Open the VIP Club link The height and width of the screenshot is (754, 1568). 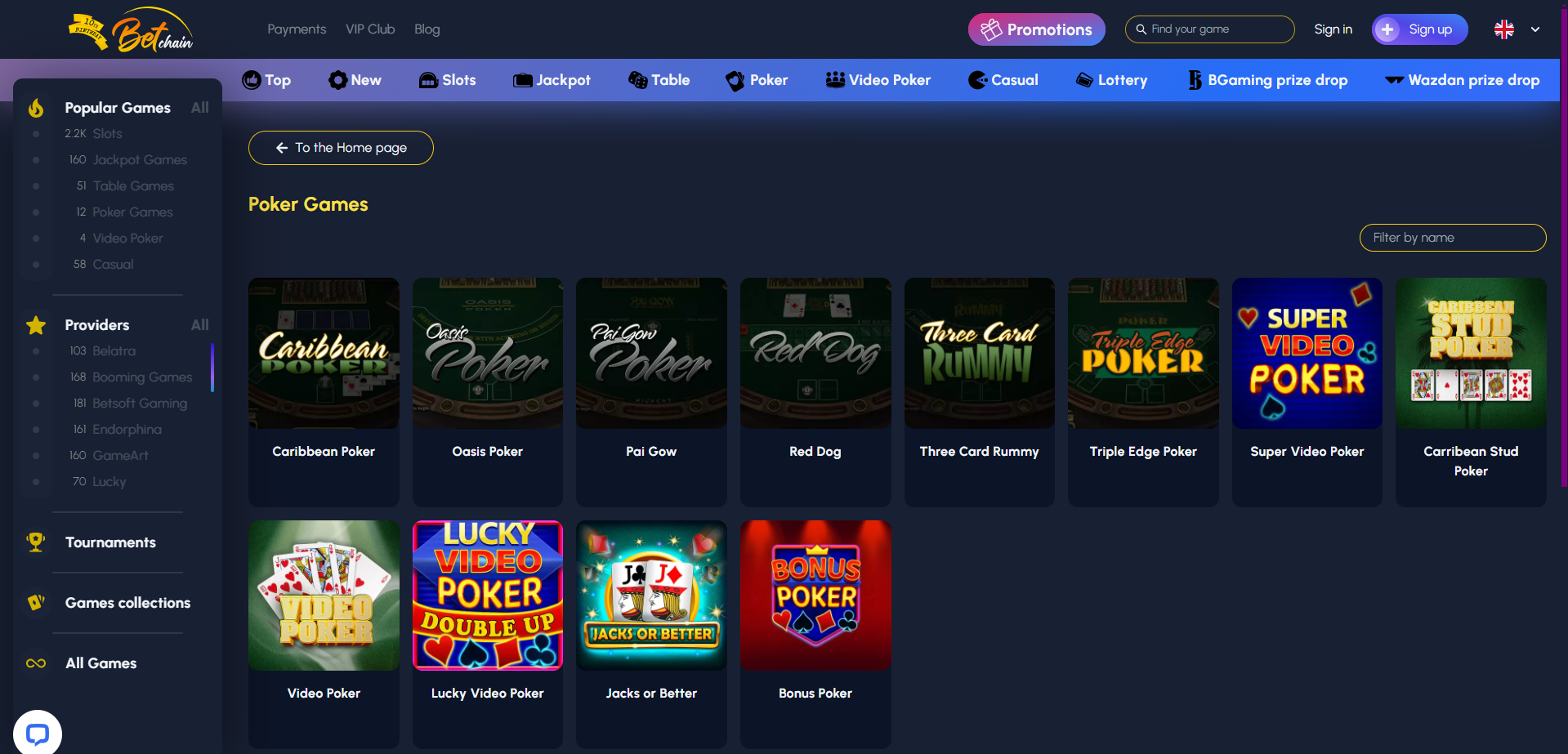click(370, 29)
